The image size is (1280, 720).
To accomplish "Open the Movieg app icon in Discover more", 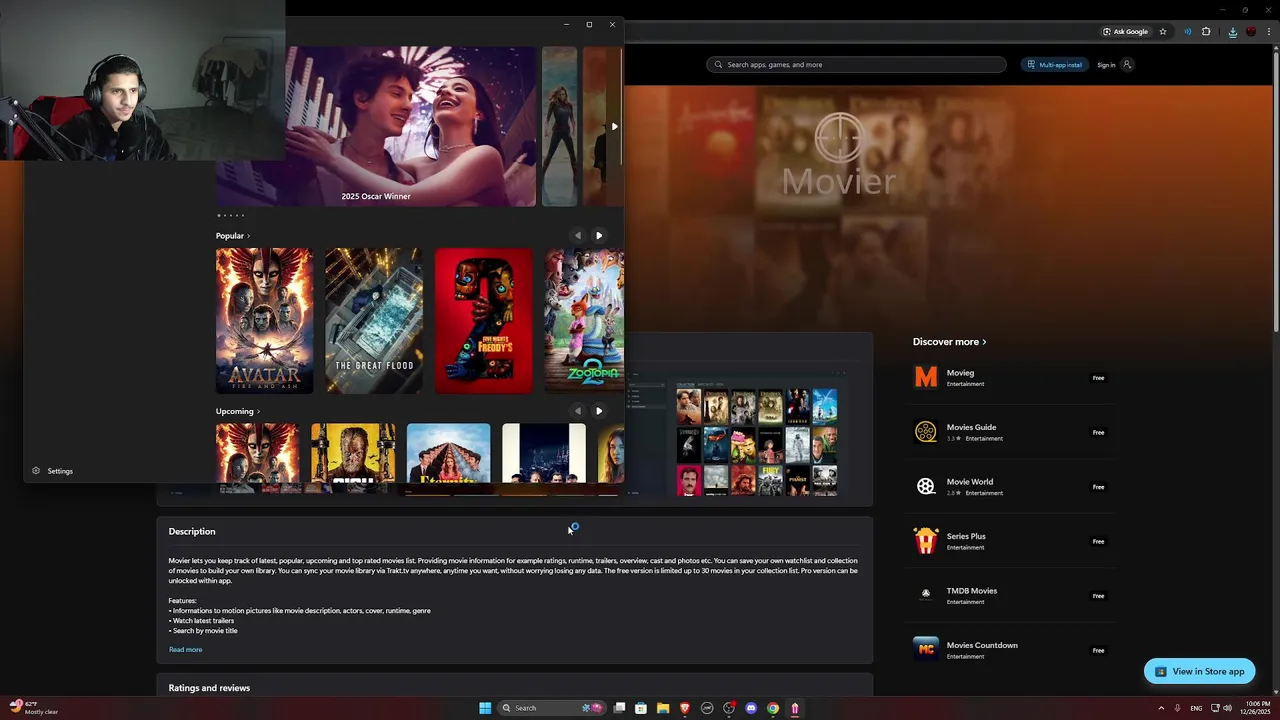I will coord(926,377).
